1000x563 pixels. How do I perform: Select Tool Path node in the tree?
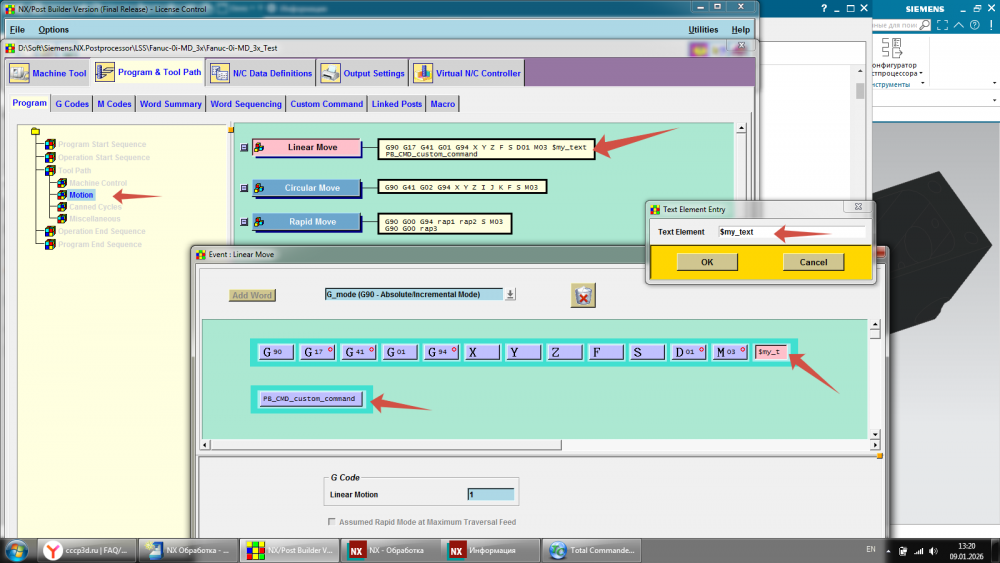pyautogui.click(x=75, y=170)
